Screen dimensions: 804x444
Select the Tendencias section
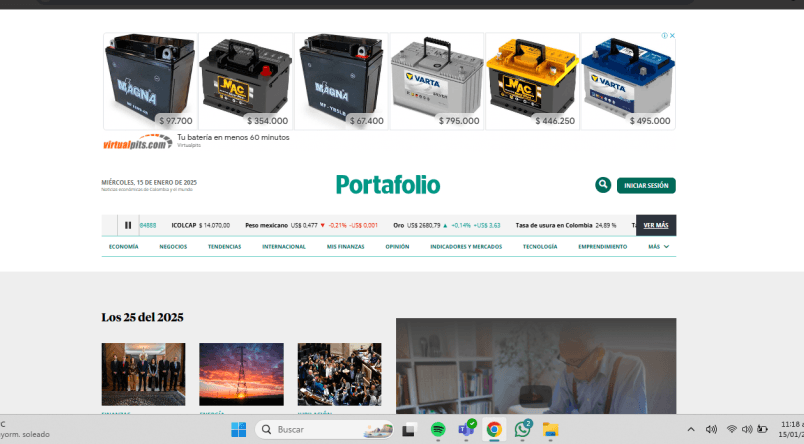click(225, 247)
